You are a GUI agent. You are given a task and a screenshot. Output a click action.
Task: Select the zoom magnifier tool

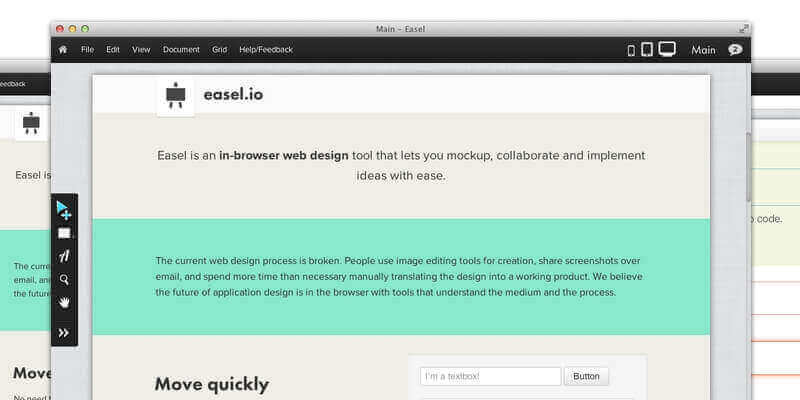64,280
